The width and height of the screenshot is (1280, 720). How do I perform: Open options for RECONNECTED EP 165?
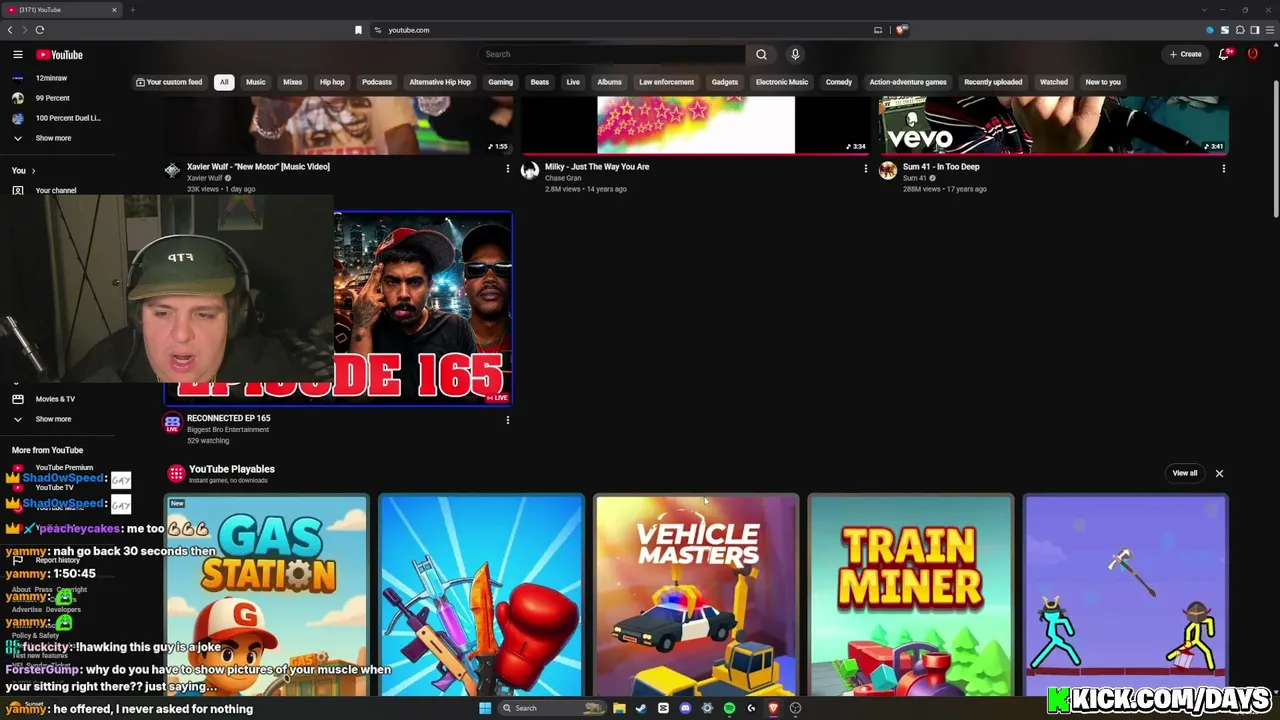[x=507, y=420]
